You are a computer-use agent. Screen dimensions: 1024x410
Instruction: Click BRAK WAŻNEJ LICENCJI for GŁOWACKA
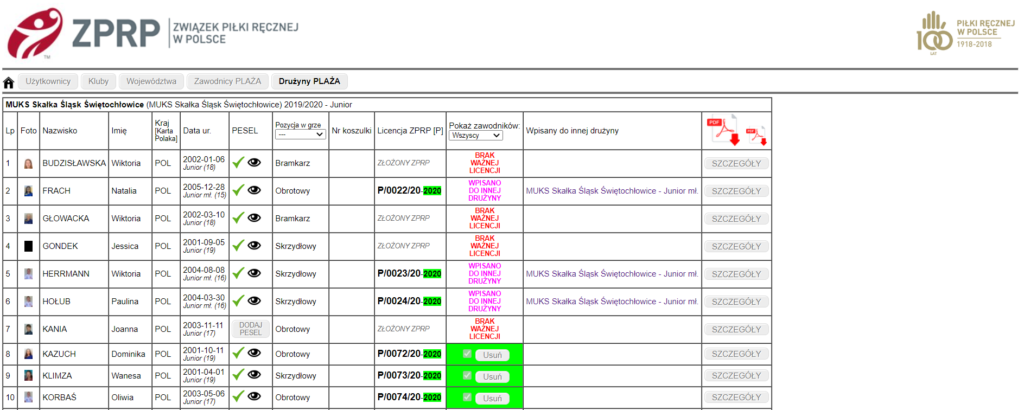pos(484,218)
